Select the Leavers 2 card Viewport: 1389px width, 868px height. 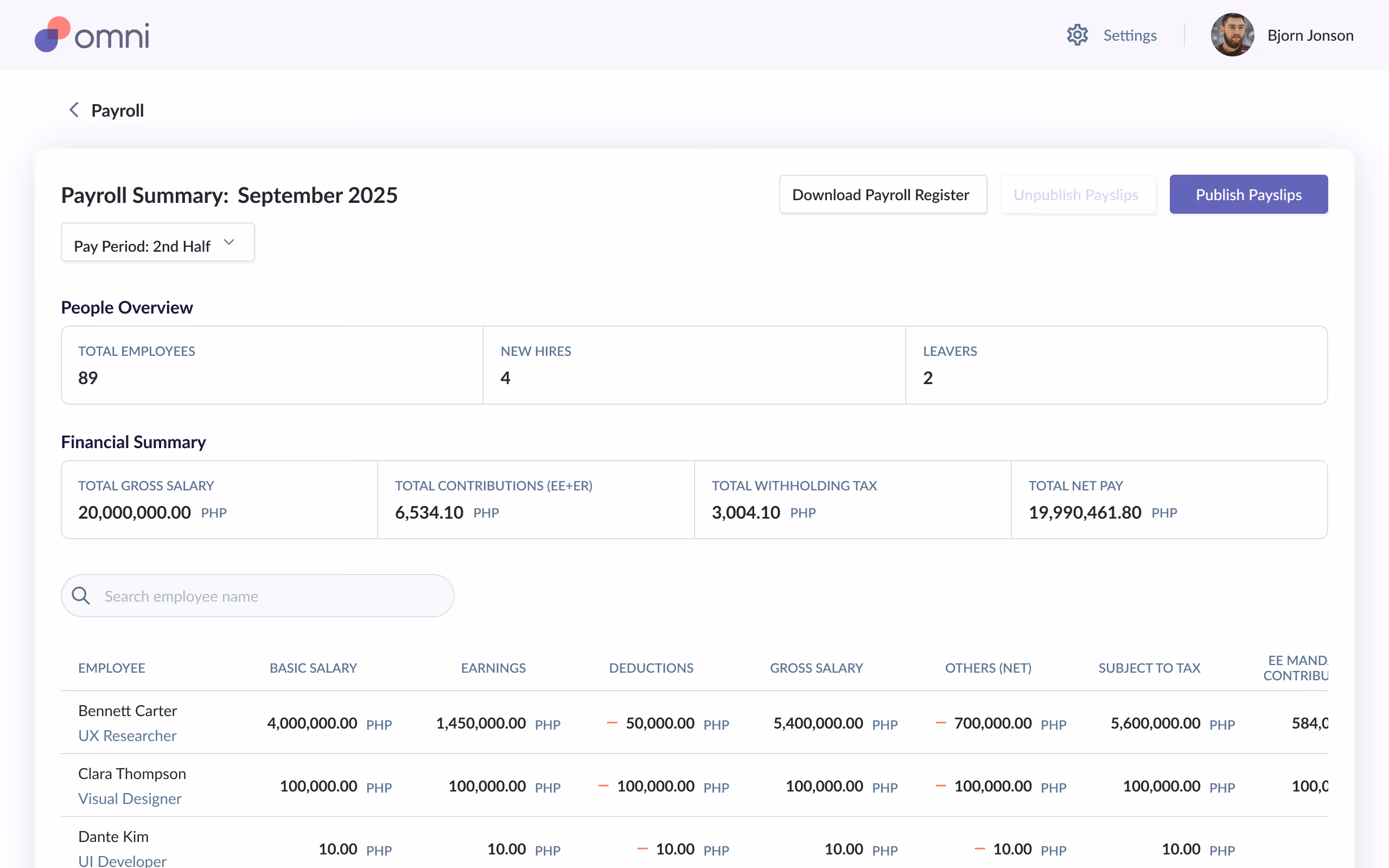pyautogui.click(x=1117, y=365)
